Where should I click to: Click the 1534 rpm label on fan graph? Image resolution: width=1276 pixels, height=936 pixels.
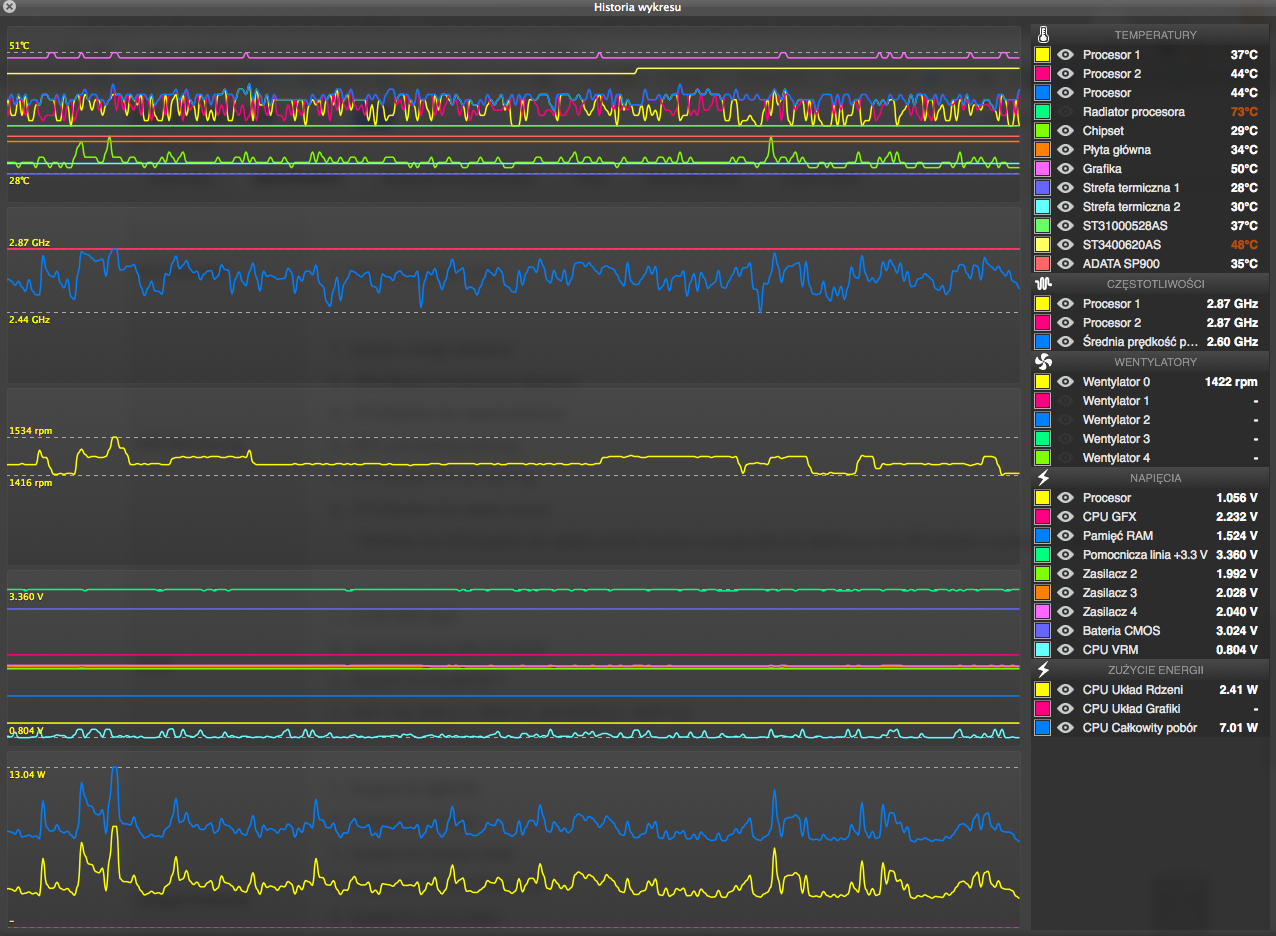tap(30, 431)
